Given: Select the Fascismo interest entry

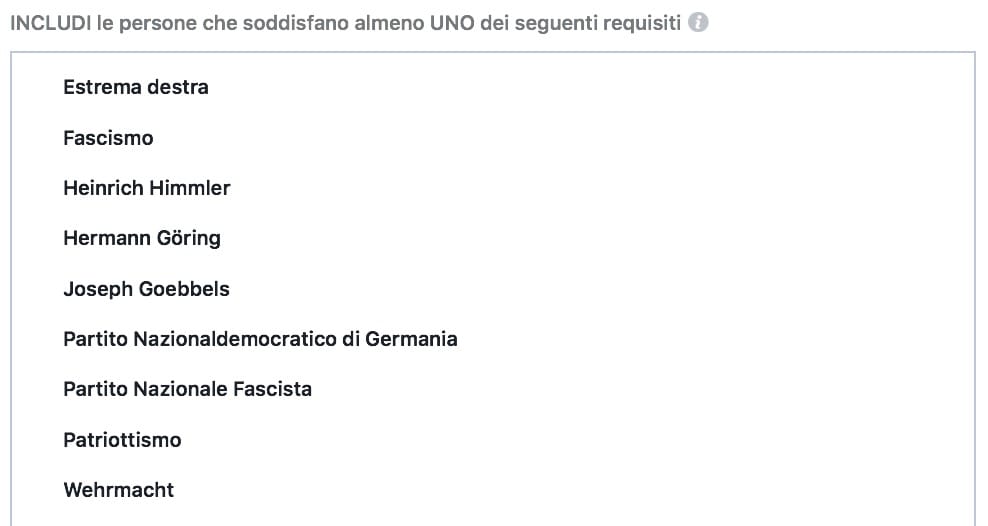Looking at the screenshot, I should (x=108, y=138).
